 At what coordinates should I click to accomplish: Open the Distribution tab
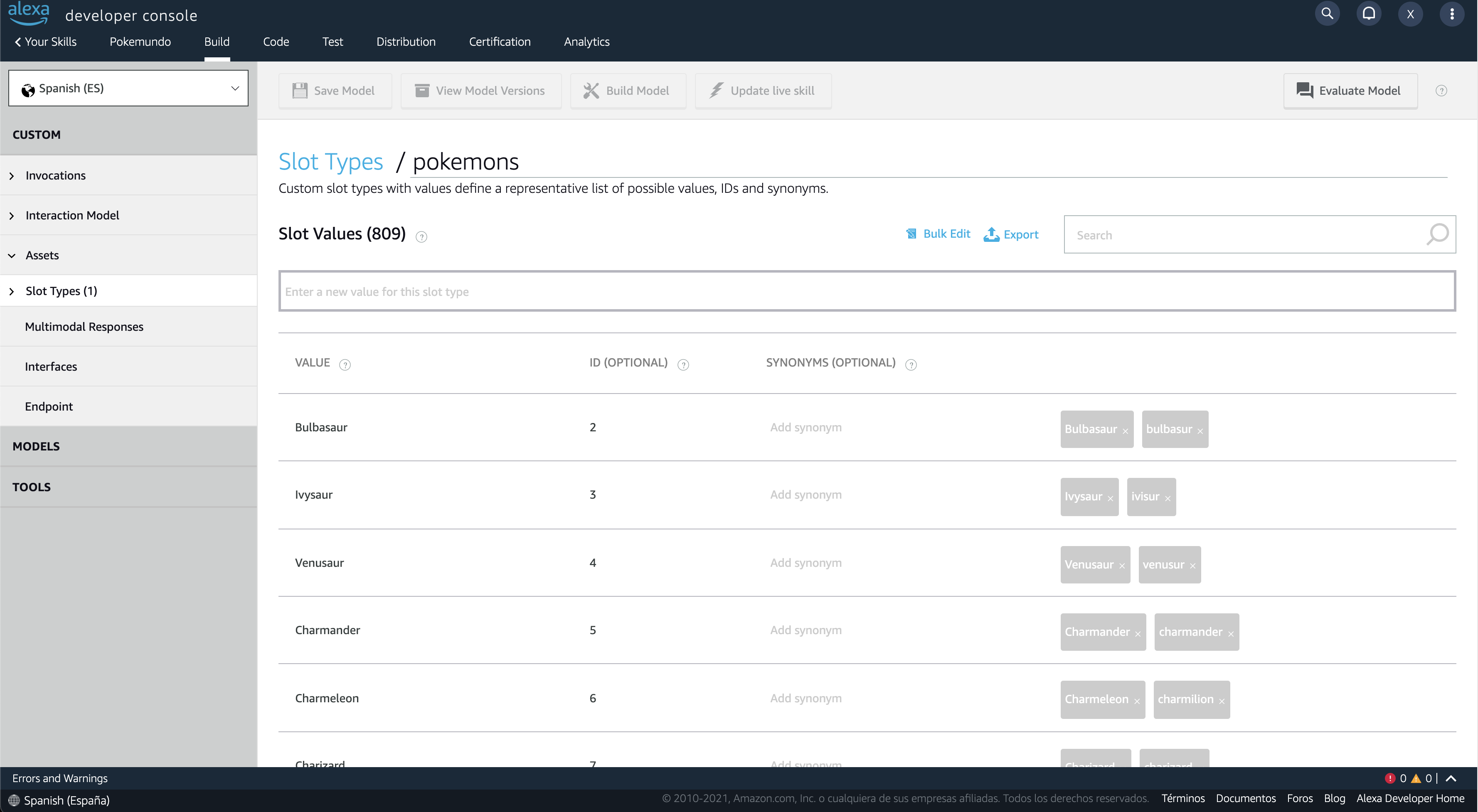click(x=406, y=41)
